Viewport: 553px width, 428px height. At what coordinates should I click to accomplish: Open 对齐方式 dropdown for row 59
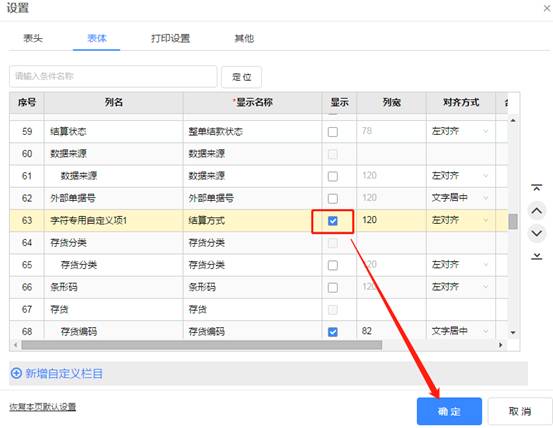(x=460, y=132)
